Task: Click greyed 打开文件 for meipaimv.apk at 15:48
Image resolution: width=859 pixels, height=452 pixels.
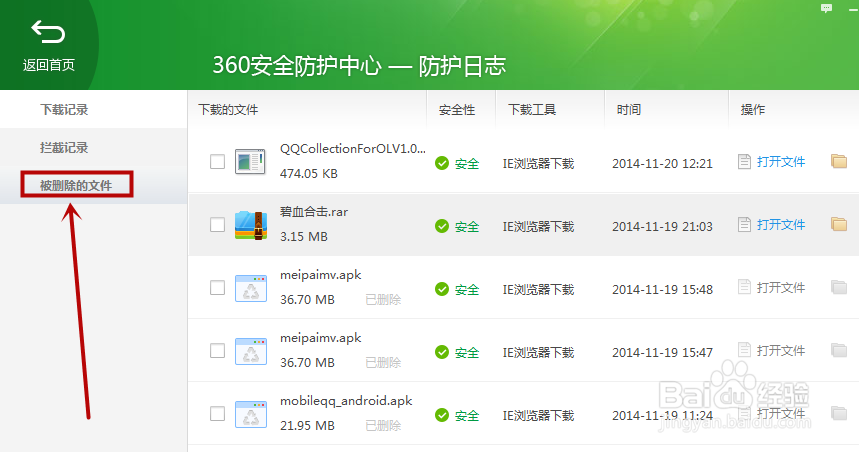Action: [781, 288]
